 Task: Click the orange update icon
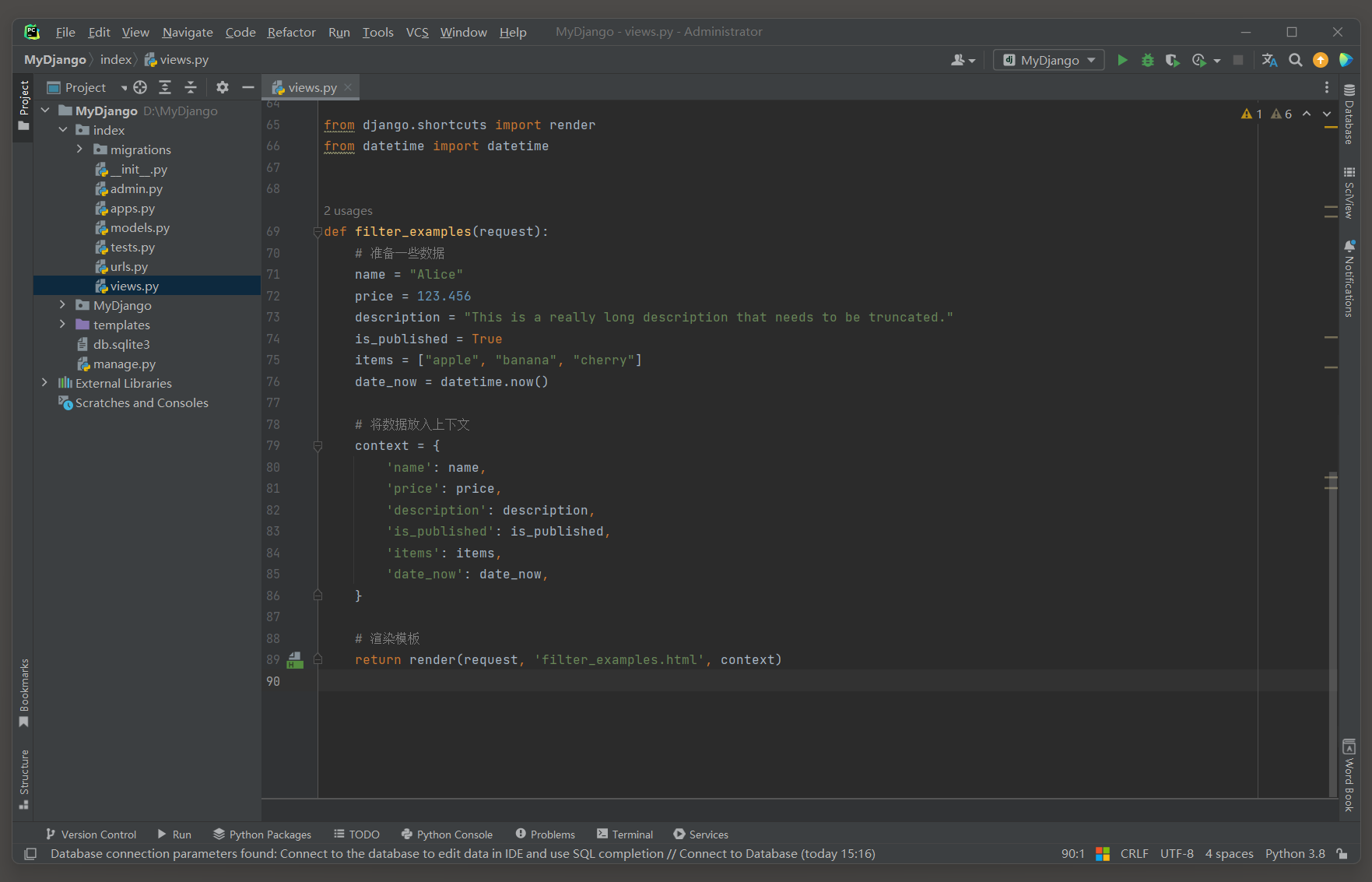[1321, 60]
